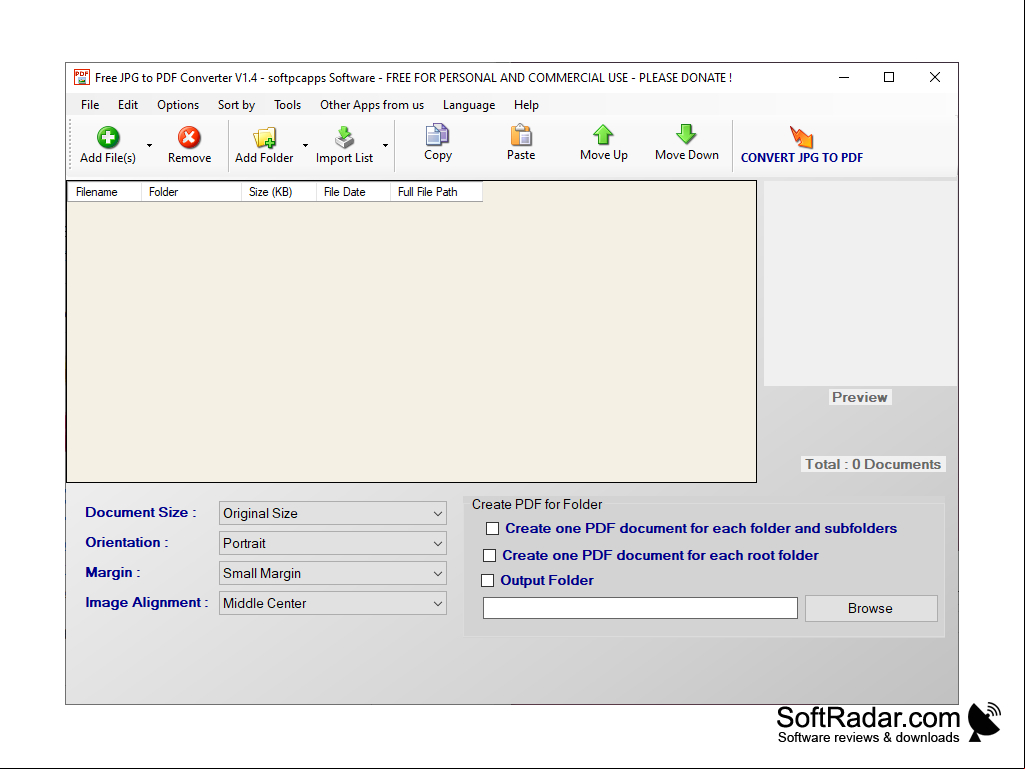Click the Copy toolbar icon
The image size is (1025, 769).
pos(437,134)
